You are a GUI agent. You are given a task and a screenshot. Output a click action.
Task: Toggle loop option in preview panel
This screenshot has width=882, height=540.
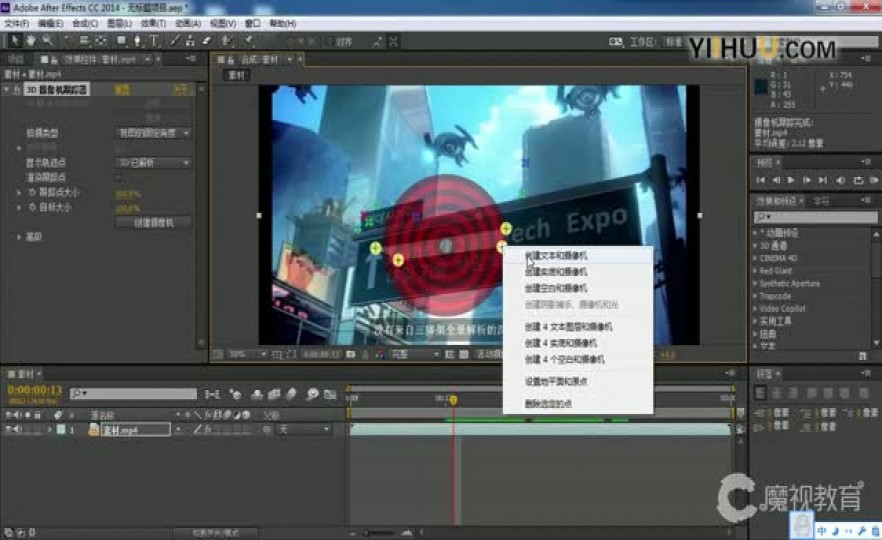(x=858, y=180)
